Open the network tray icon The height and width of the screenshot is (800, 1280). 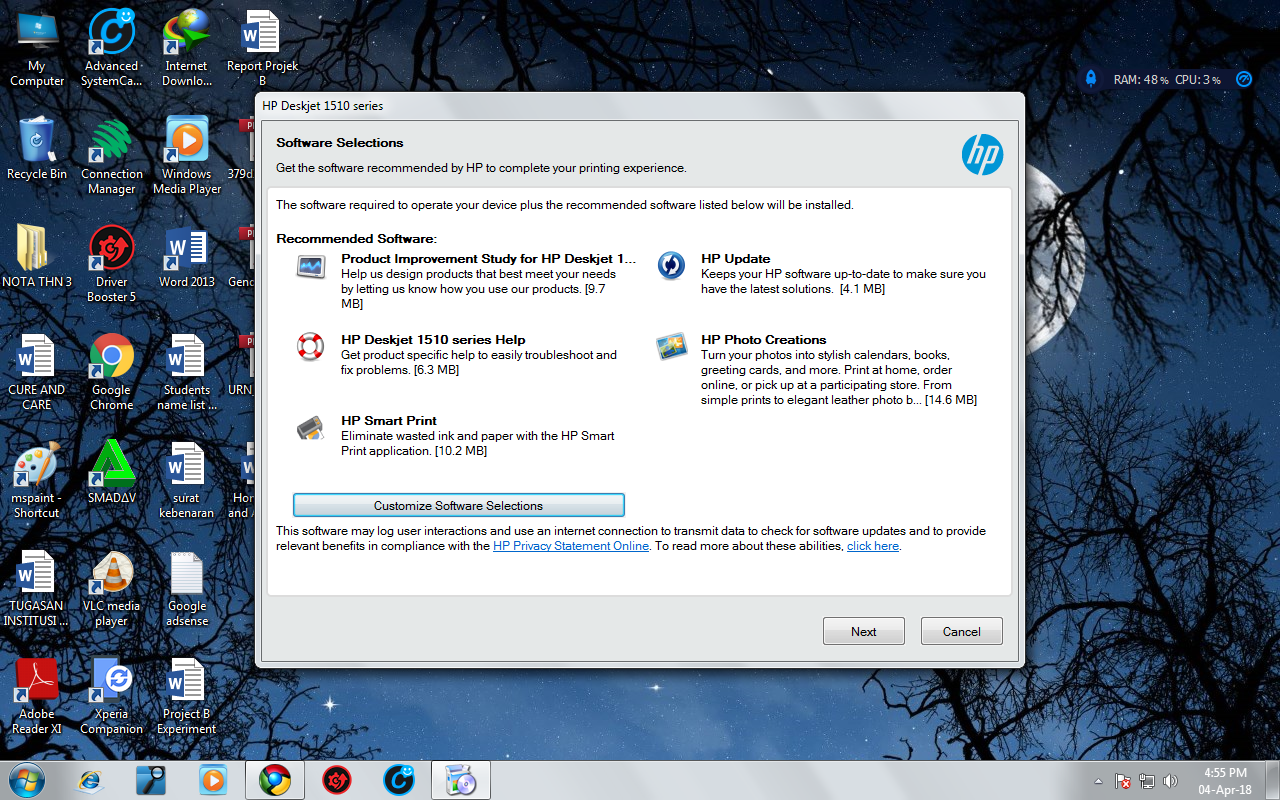coord(1147,781)
